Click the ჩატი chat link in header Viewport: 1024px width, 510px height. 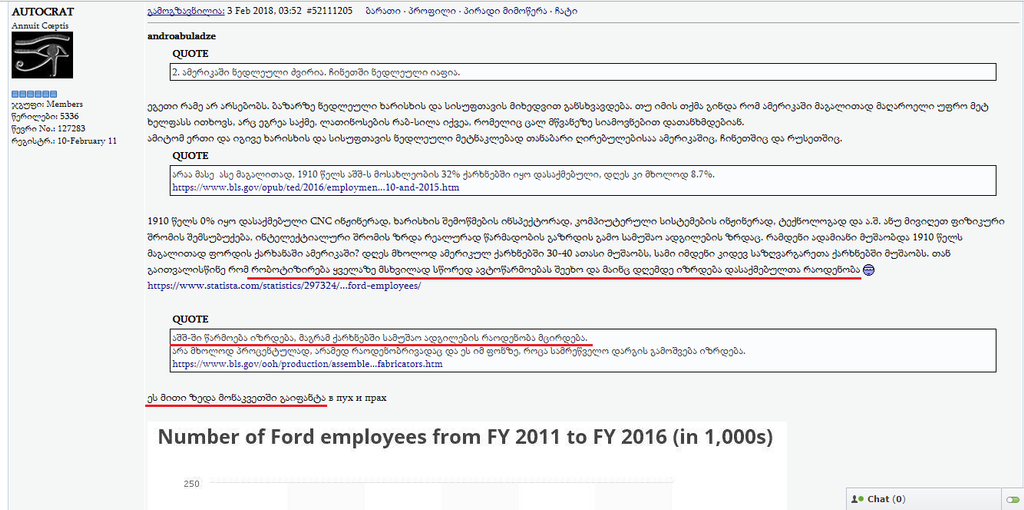coord(568,12)
